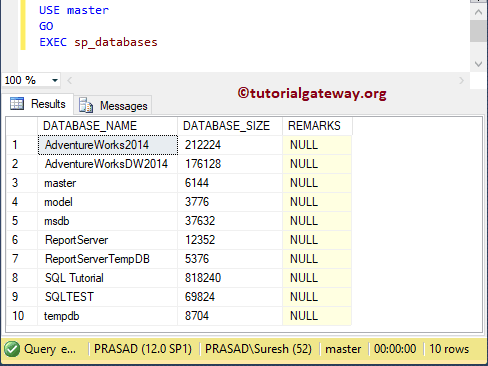The image size is (488, 366).
Task: Select the ReportServerTempDB cell
Action: pyautogui.click(x=108, y=259)
